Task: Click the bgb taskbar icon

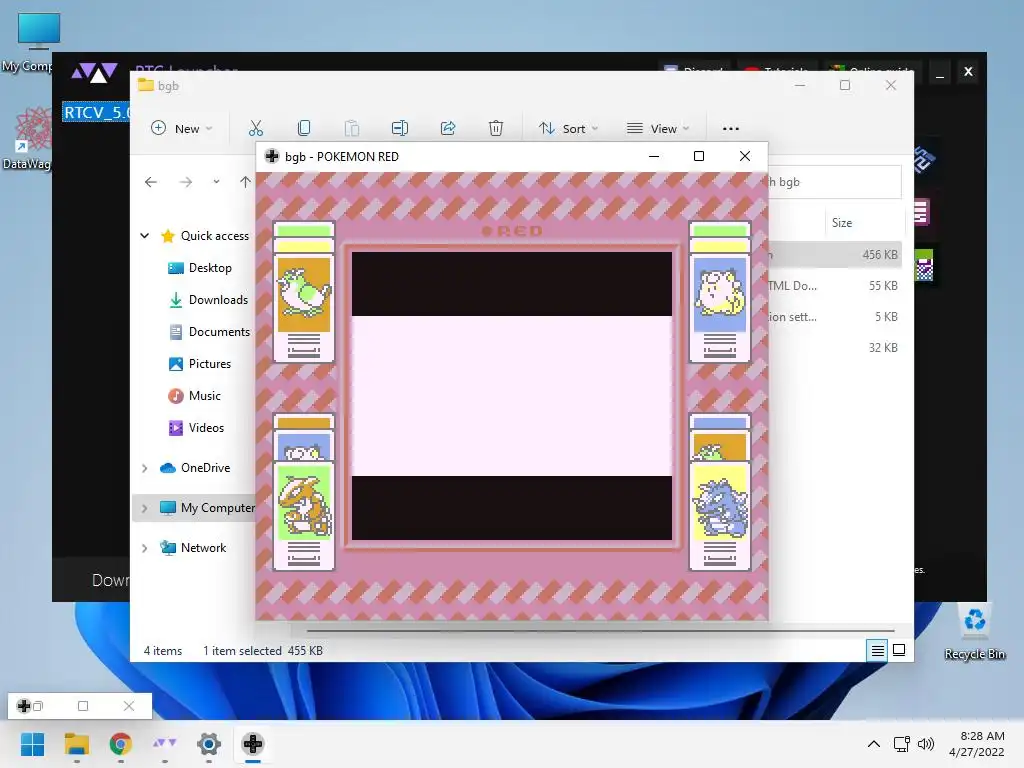Action: 253,744
